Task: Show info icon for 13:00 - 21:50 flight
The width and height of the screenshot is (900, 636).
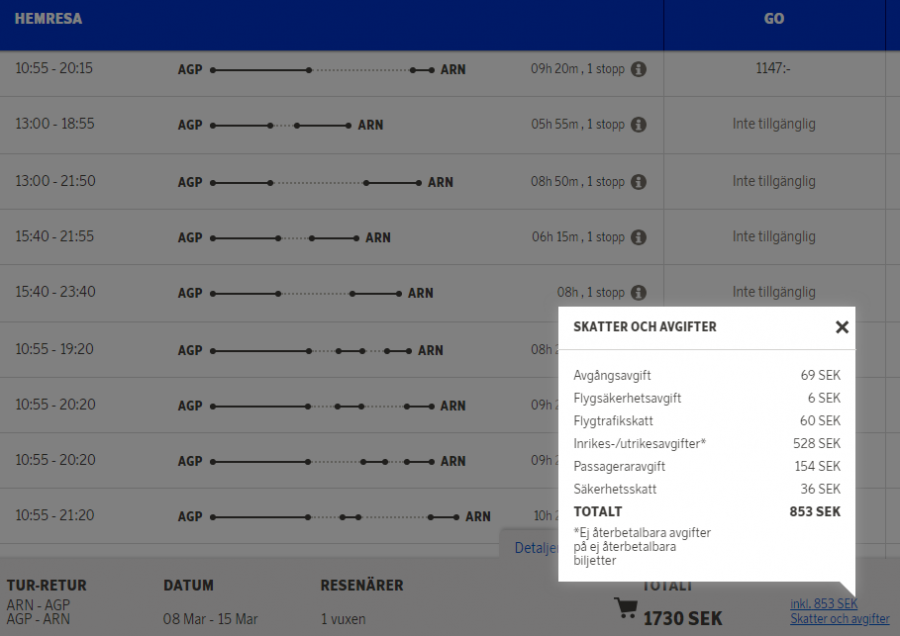Action: (638, 182)
